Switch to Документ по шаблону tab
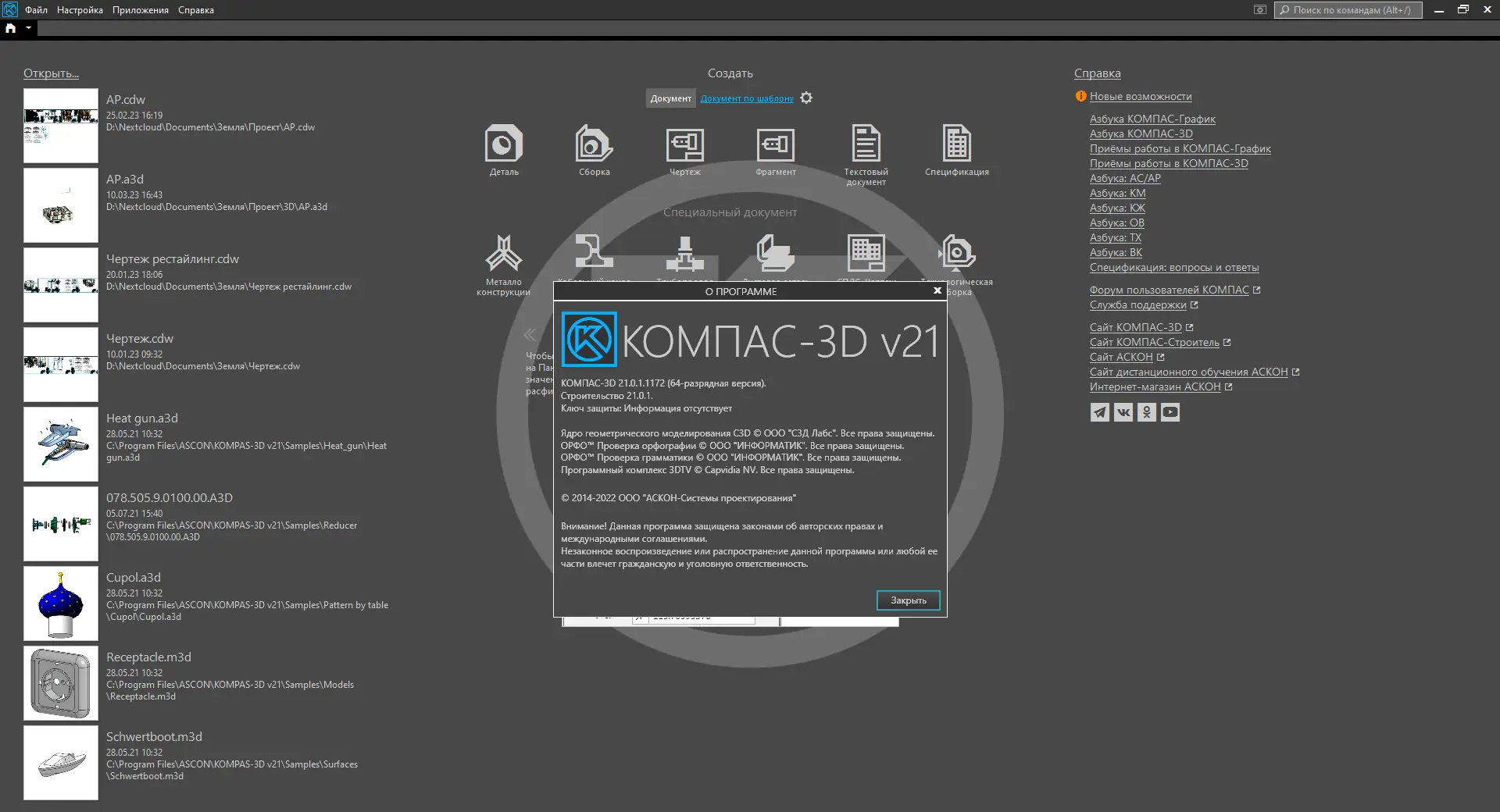The height and width of the screenshot is (812, 1500). (747, 98)
